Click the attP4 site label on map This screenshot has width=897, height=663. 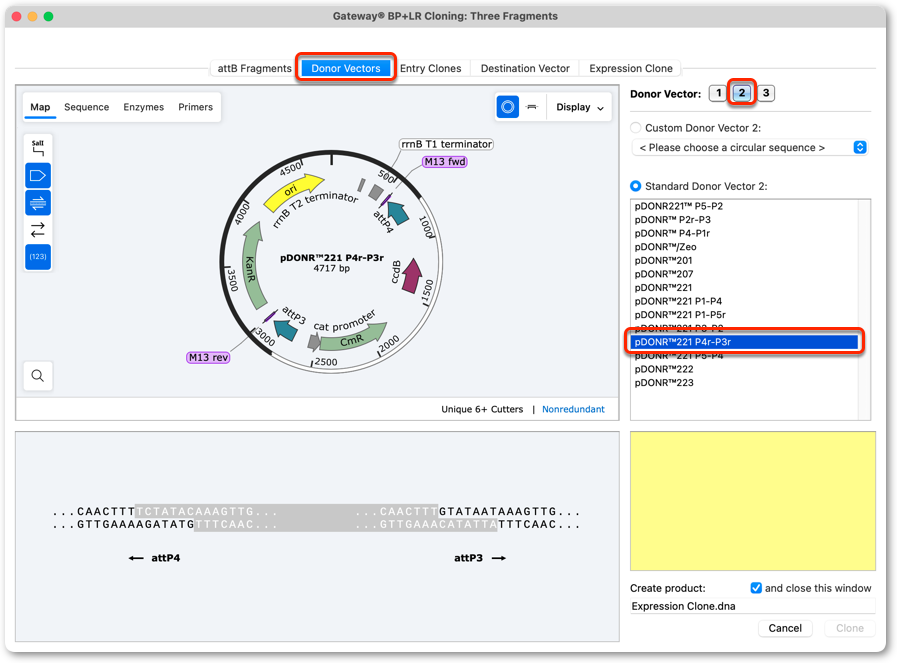click(x=383, y=222)
